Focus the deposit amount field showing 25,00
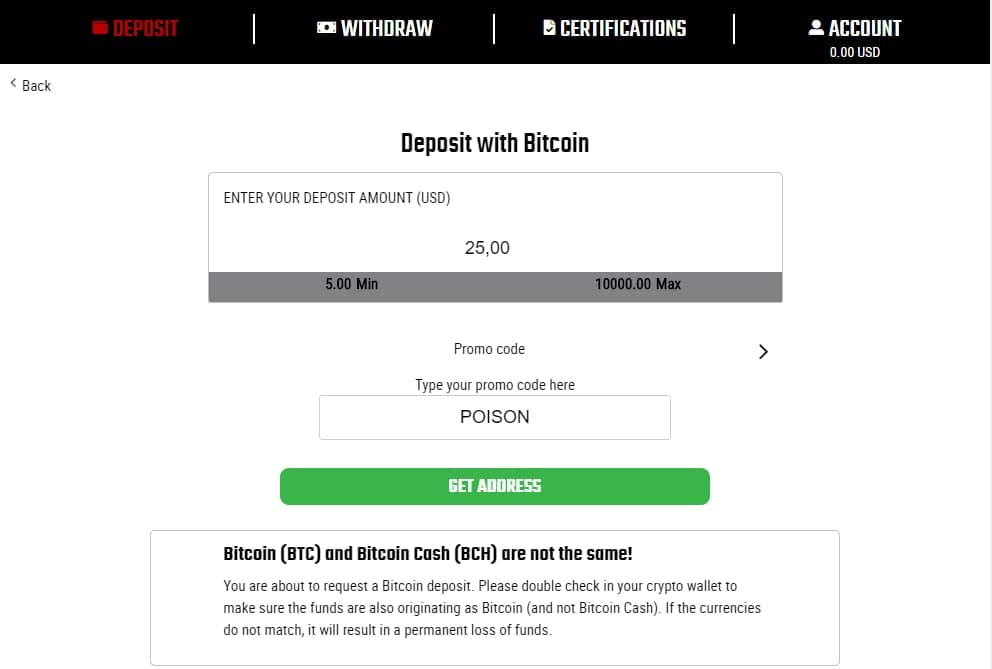This screenshot has width=992, height=669. coord(488,248)
